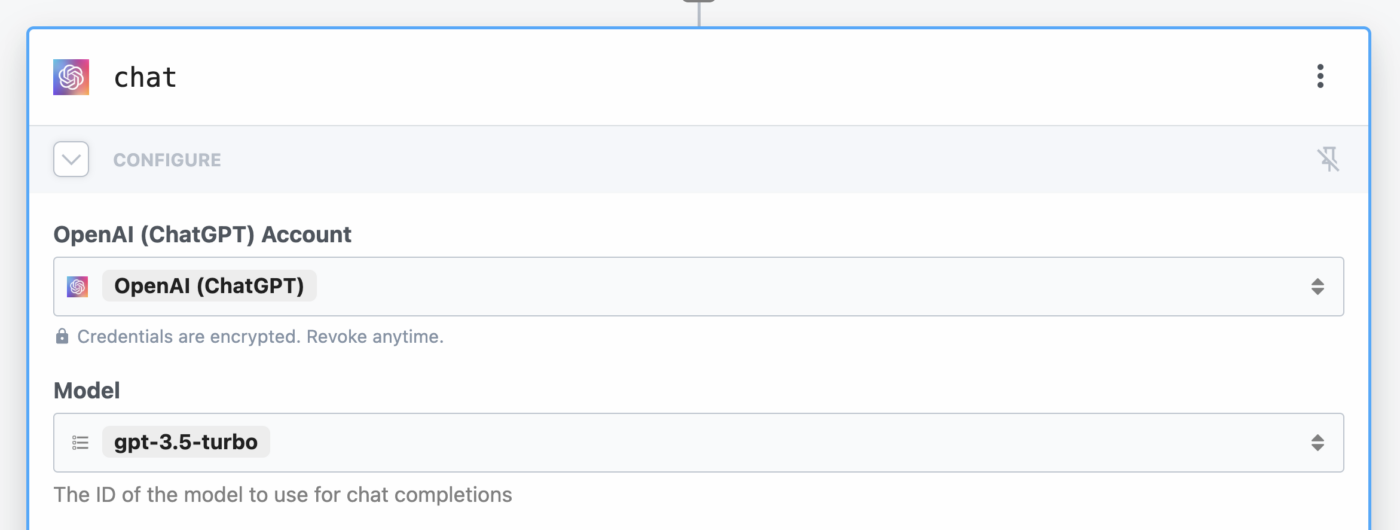Click the lock icon near Credentials text

click(x=62, y=337)
